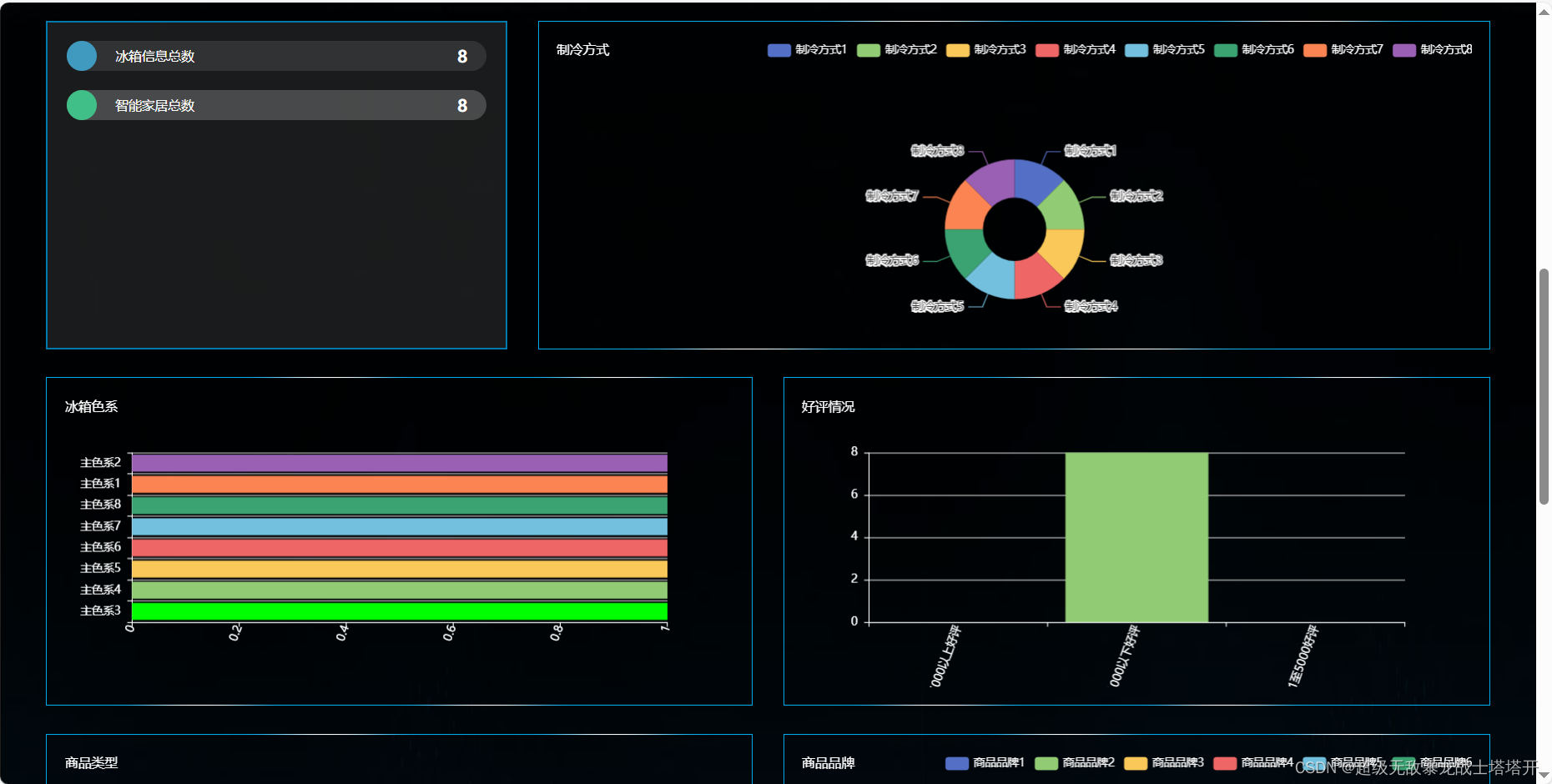1552x784 pixels.
Task: Toggle 商品品牌4 legend item
Action: (1253, 763)
